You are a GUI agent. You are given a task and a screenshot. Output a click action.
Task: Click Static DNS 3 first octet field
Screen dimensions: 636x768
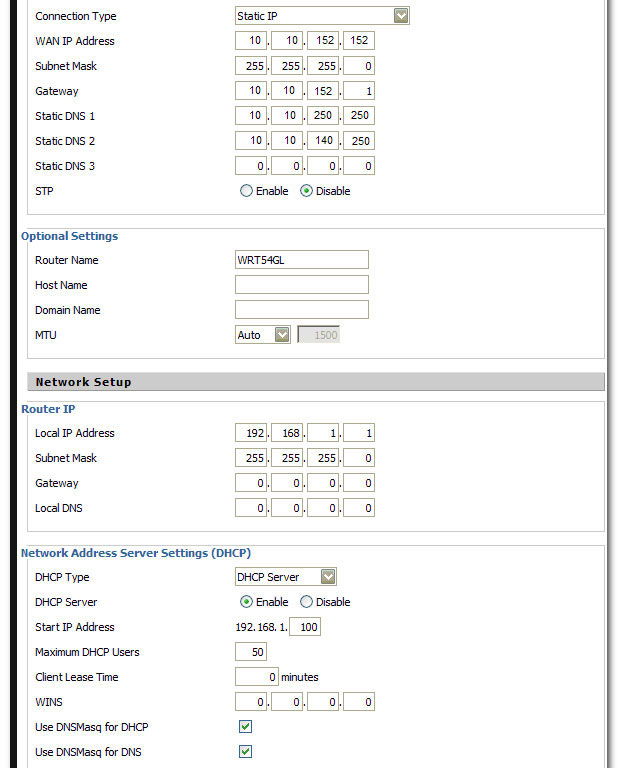(x=251, y=166)
